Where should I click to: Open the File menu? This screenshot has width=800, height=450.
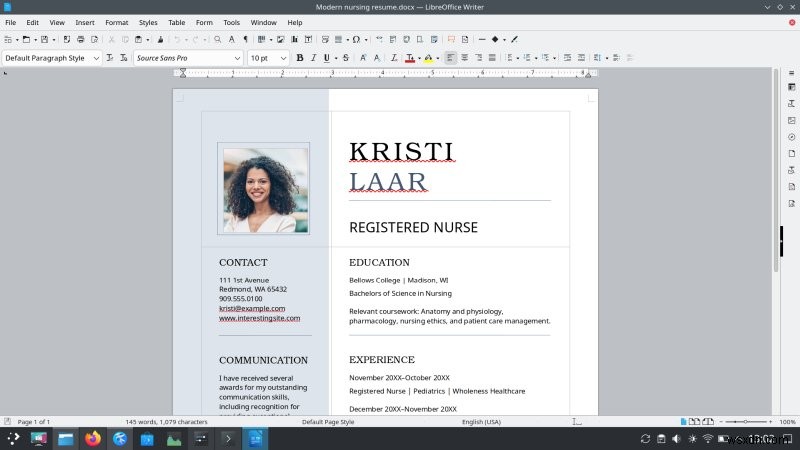(11, 22)
